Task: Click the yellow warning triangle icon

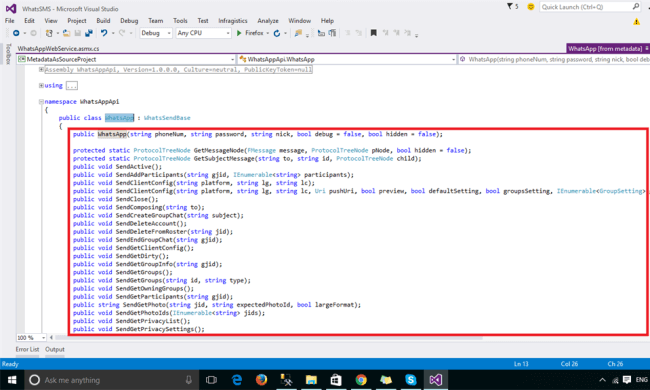Action: pyautogui.click(x=636, y=22)
